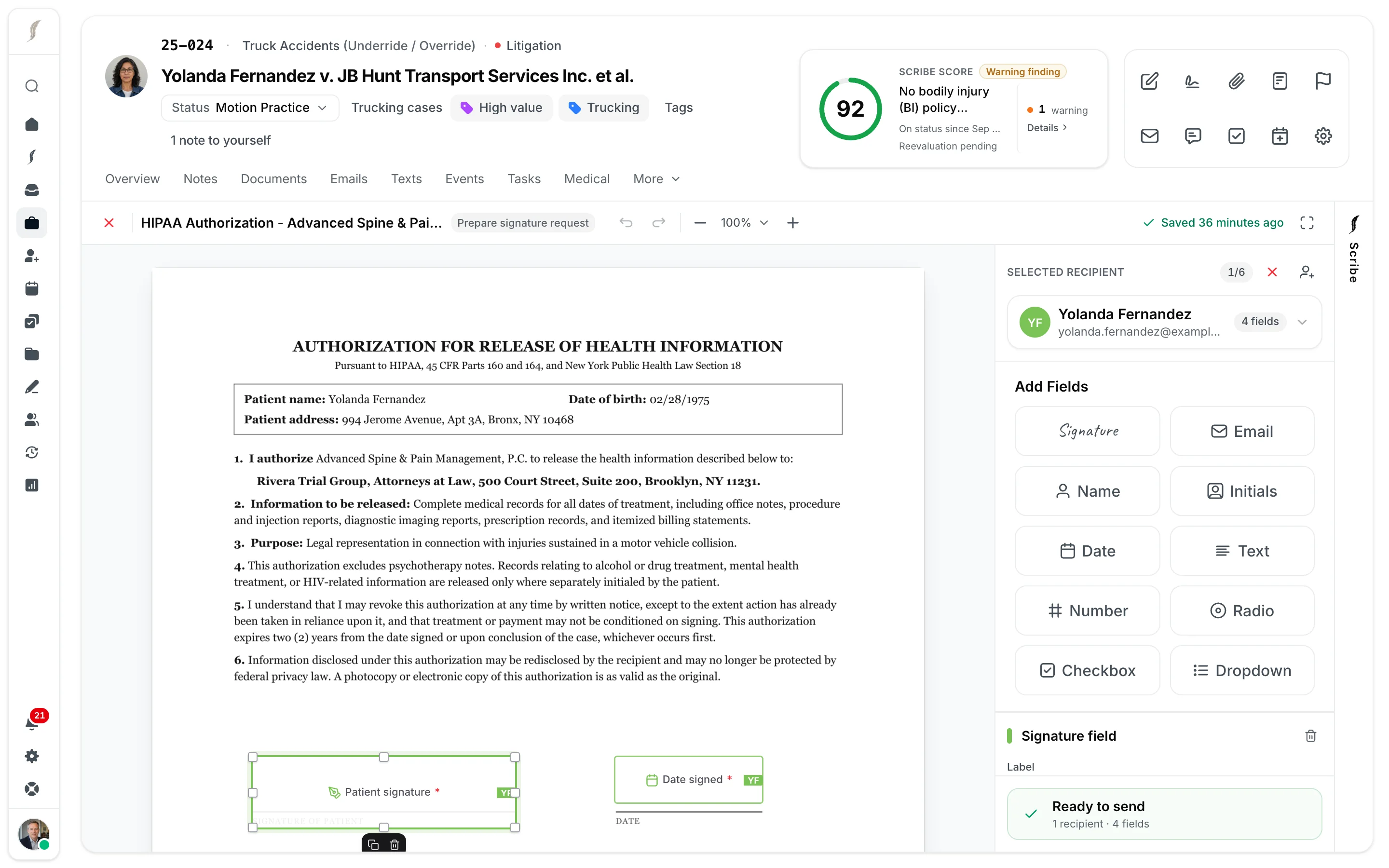Zoom out with the minus button
Viewport: 1389px width, 868px height.
pos(700,223)
